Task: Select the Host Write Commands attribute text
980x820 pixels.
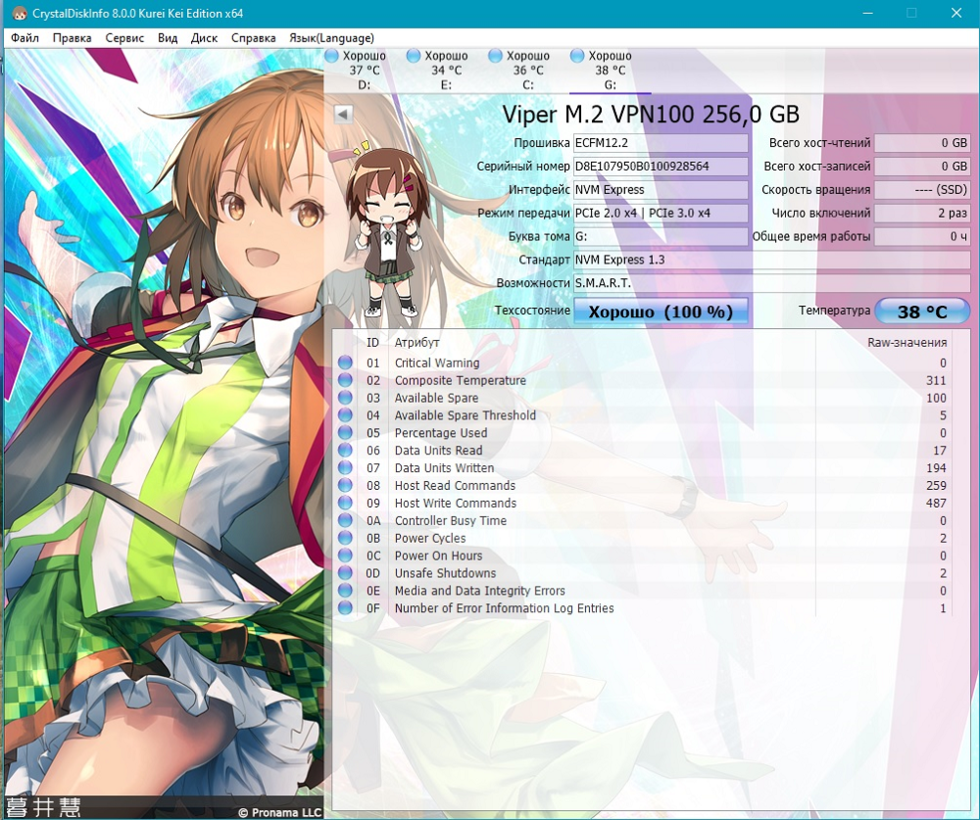Action: click(x=456, y=502)
